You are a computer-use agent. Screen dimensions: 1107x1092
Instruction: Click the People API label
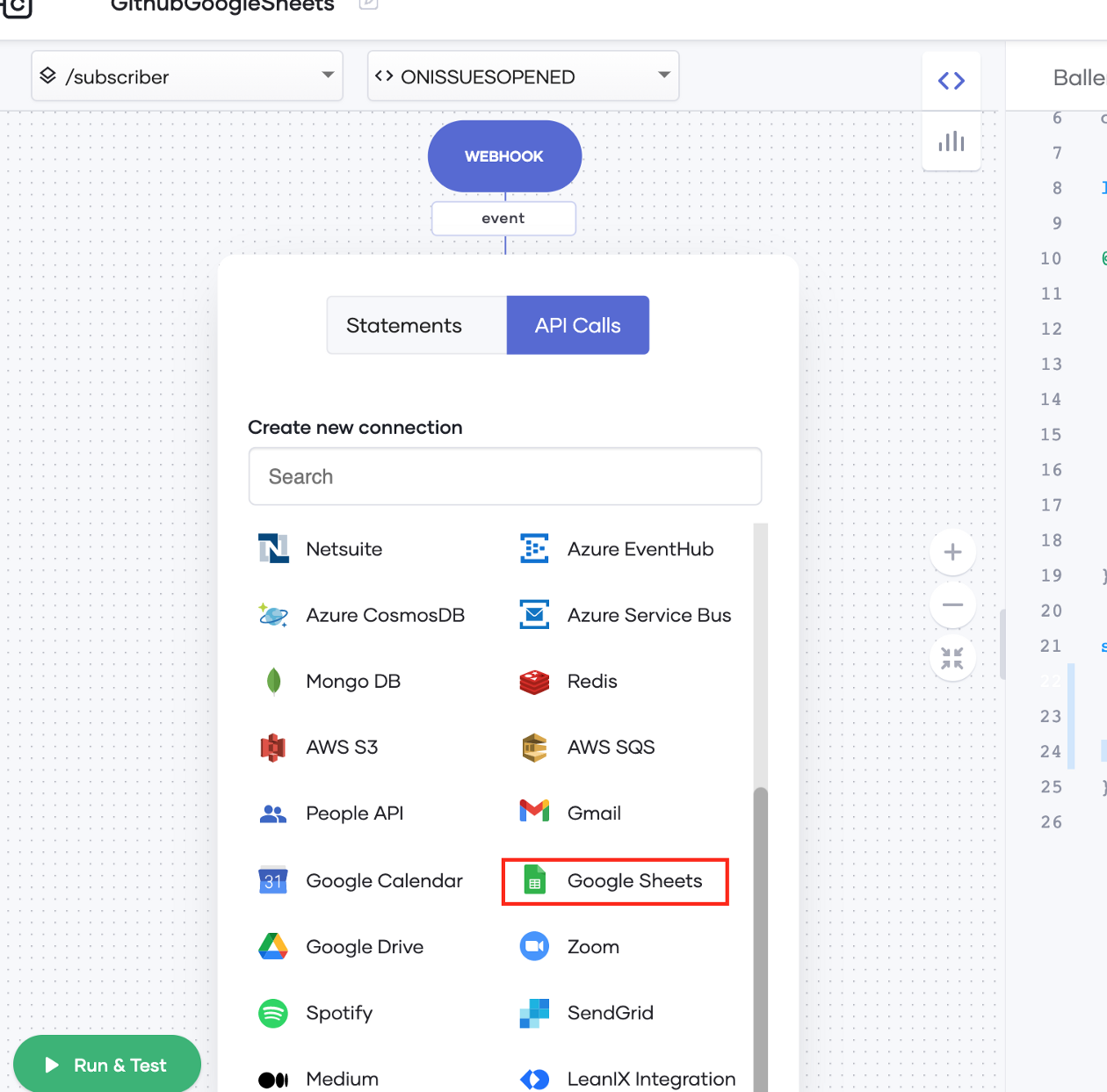coord(355,814)
